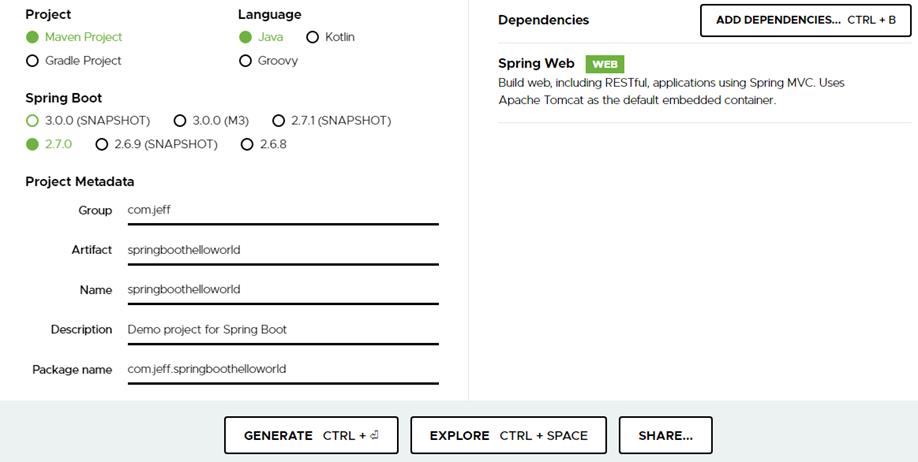Pick Groovy as the language

point(246,61)
